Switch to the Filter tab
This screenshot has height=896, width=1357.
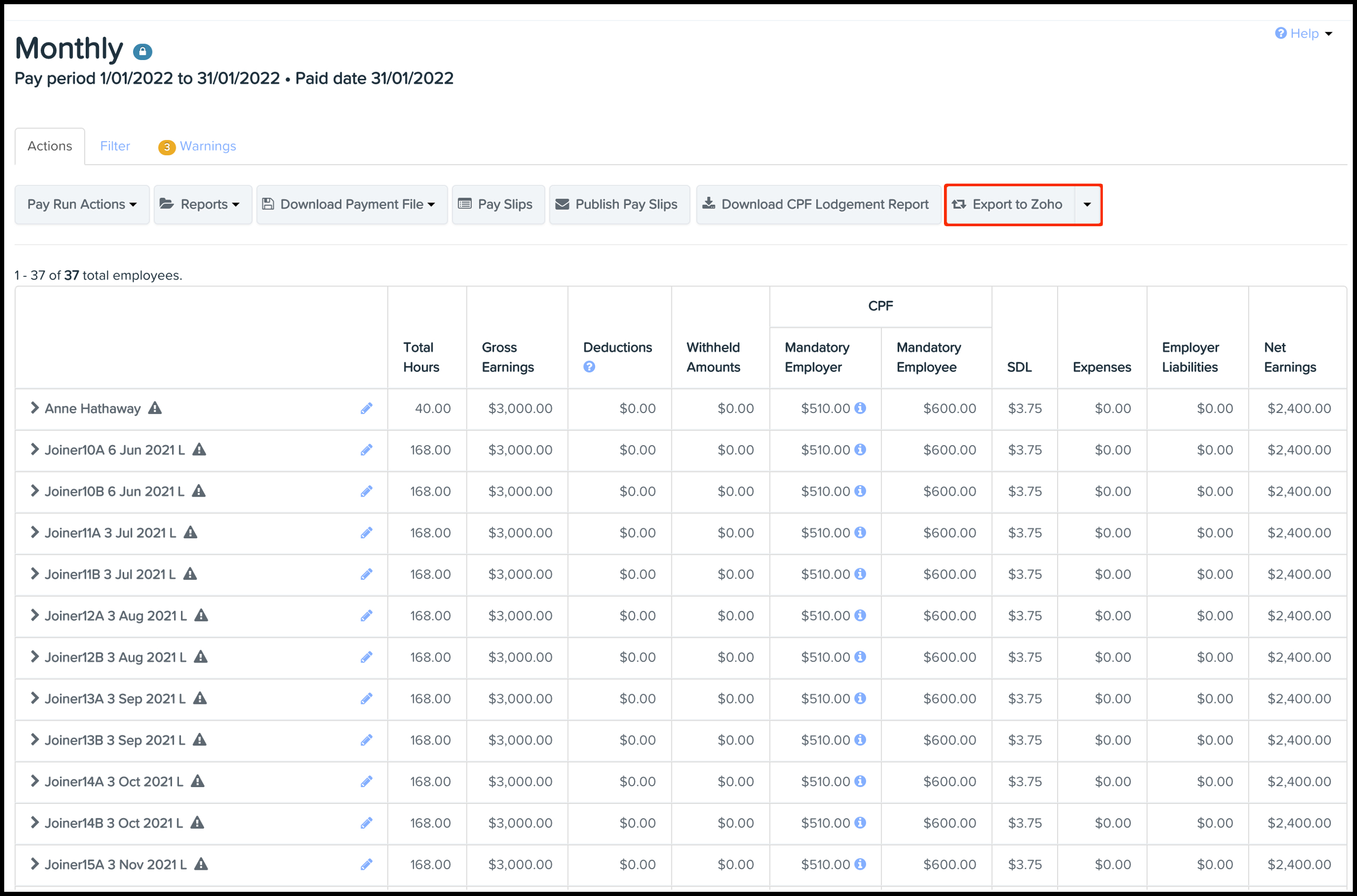[x=115, y=146]
